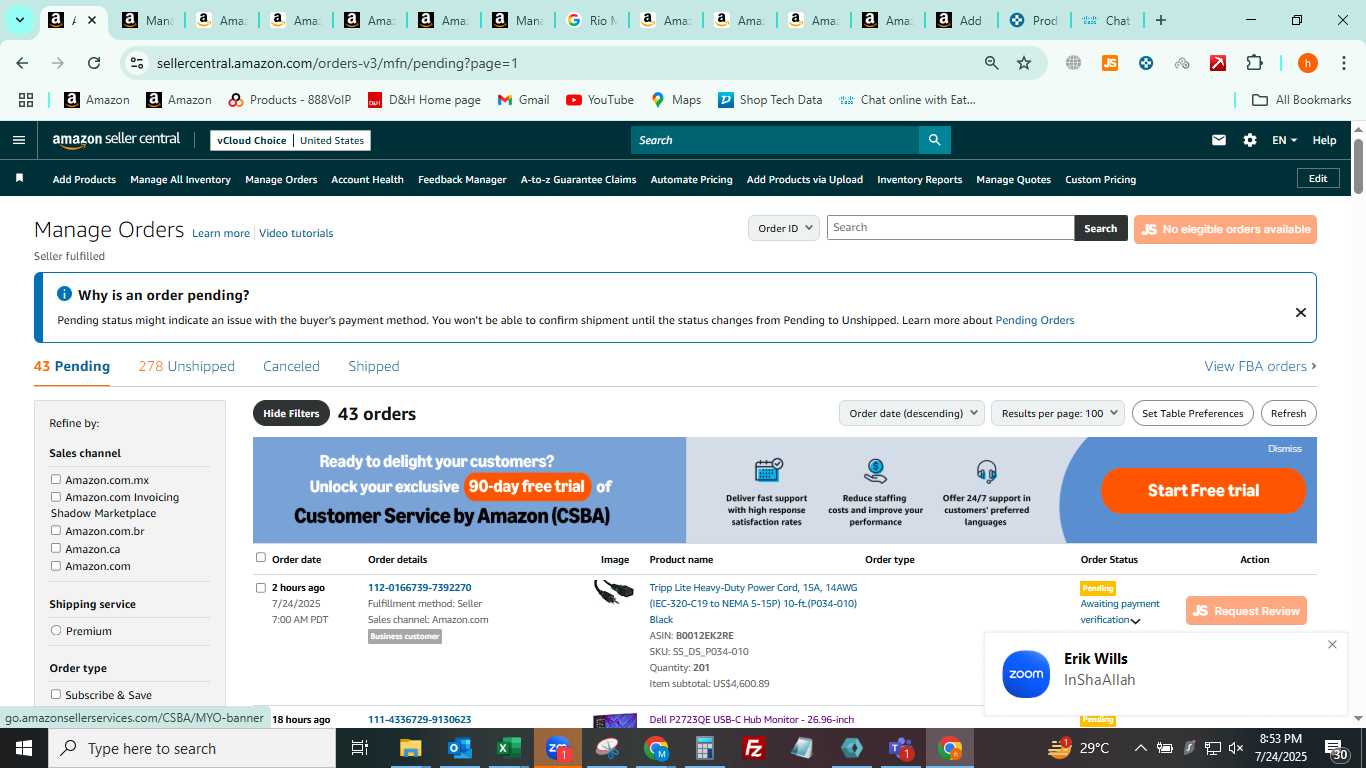The image size is (1366, 768).
Task: Open the EN language dropdown
Action: [x=1284, y=140]
